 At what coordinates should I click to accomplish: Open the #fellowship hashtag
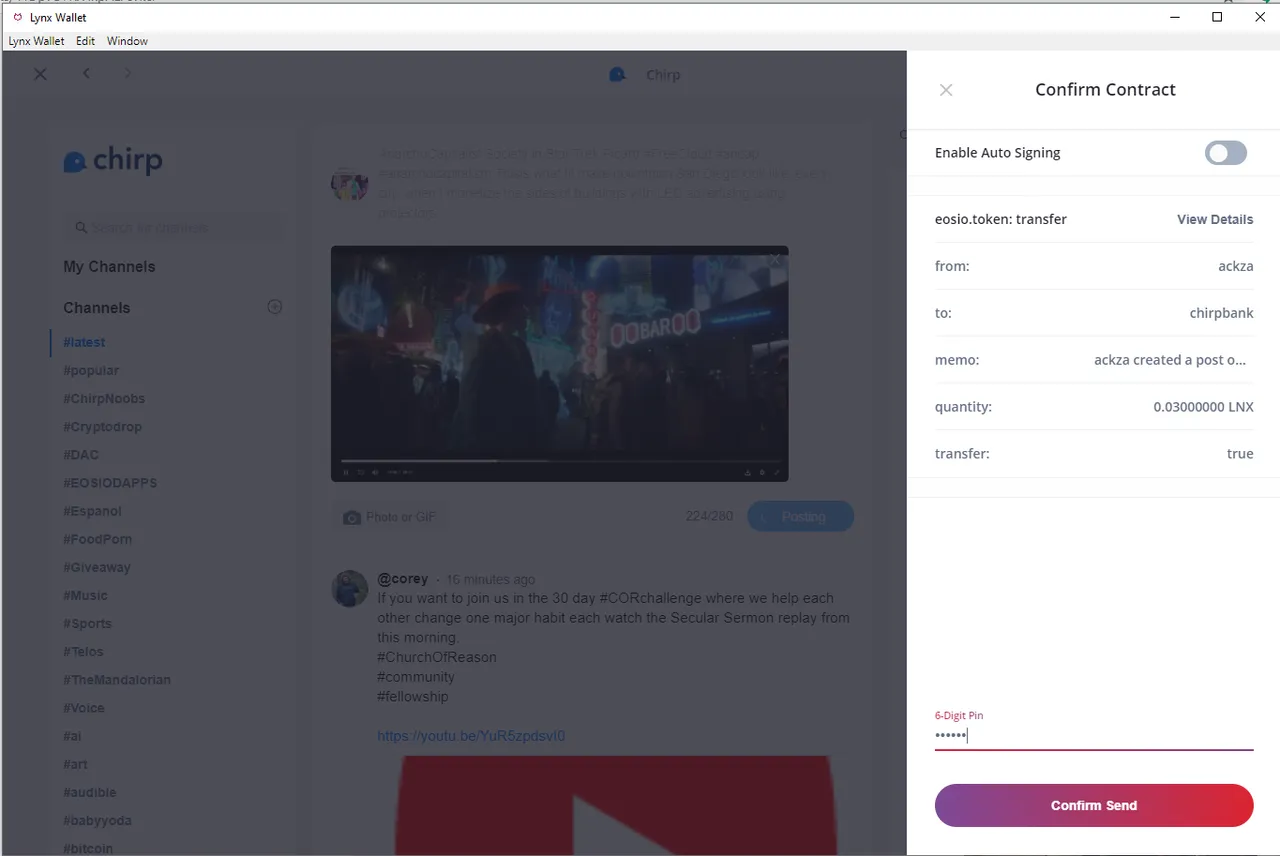[413, 696]
